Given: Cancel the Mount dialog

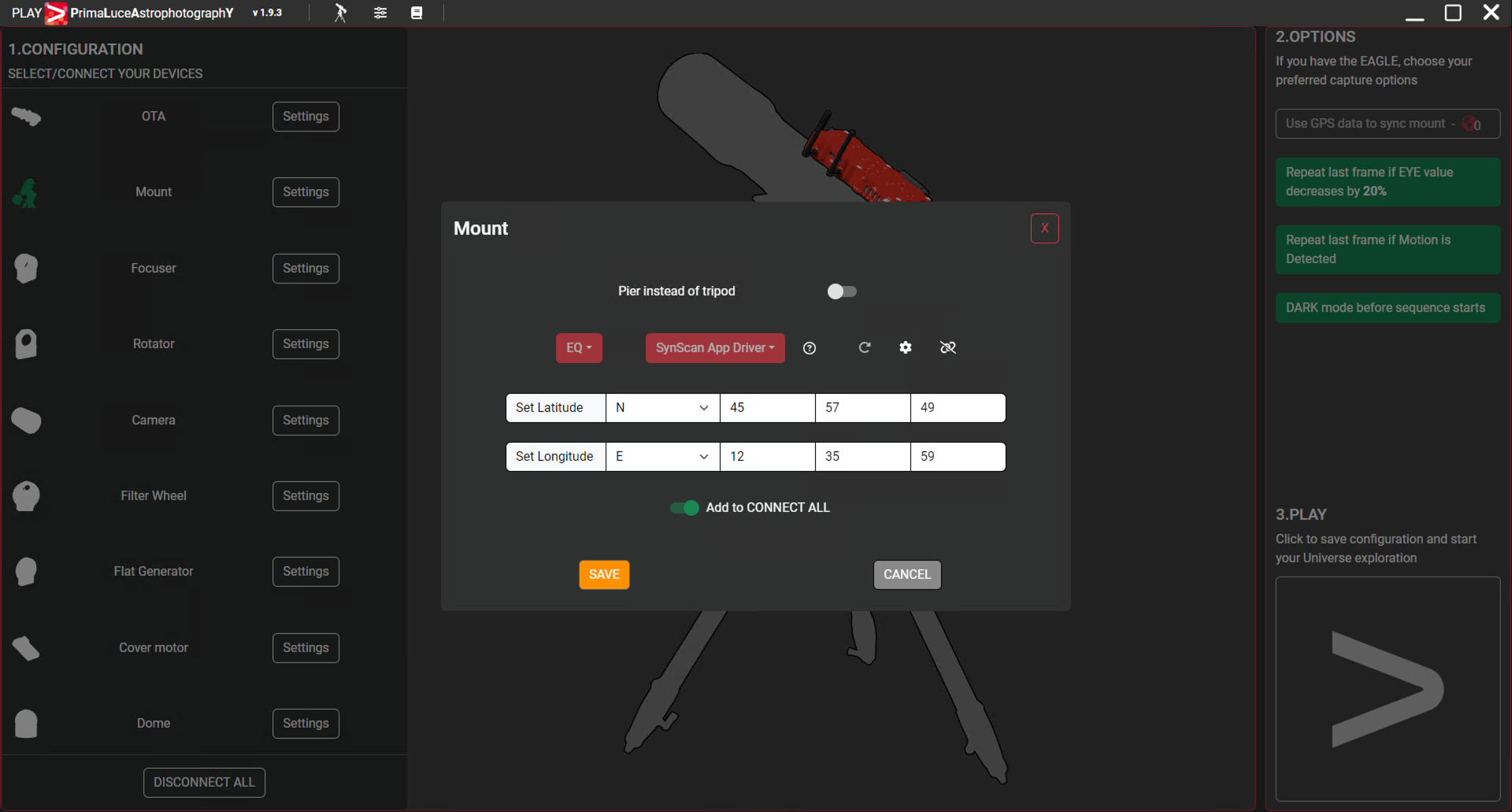Looking at the screenshot, I should [x=907, y=575].
